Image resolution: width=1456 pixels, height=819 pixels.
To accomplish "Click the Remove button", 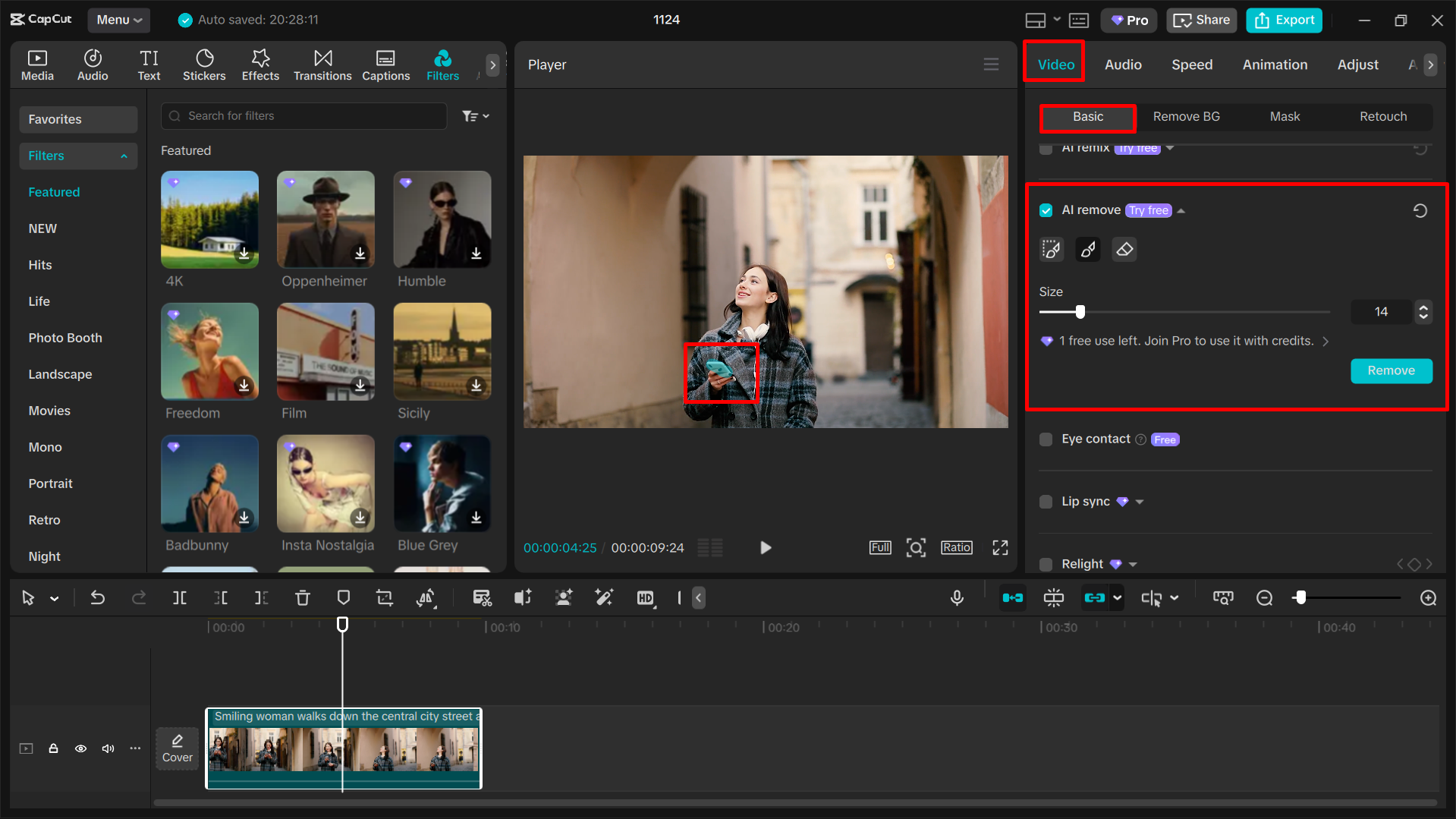I will [x=1391, y=371].
